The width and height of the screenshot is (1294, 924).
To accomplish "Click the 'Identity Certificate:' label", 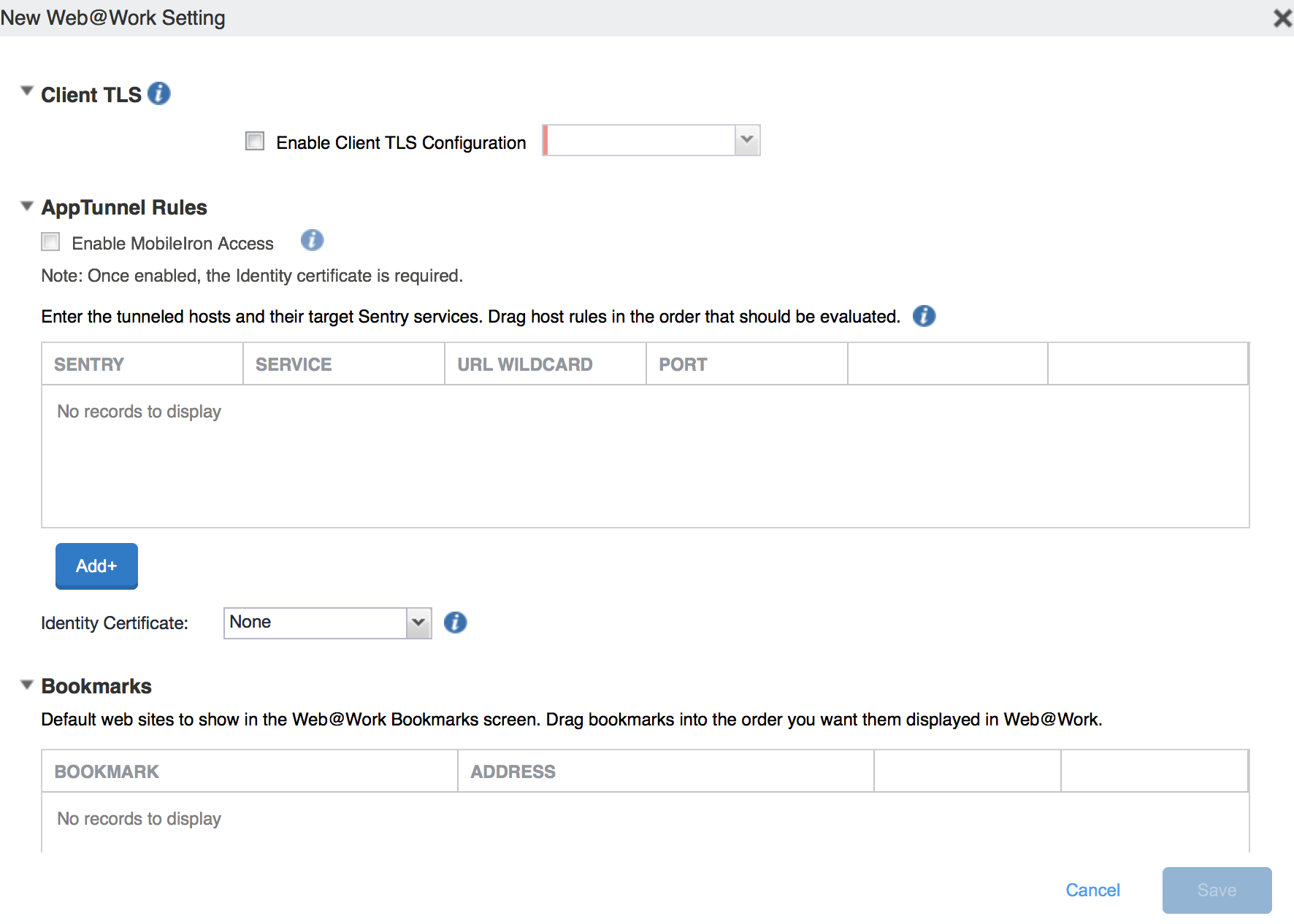I will (115, 623).
